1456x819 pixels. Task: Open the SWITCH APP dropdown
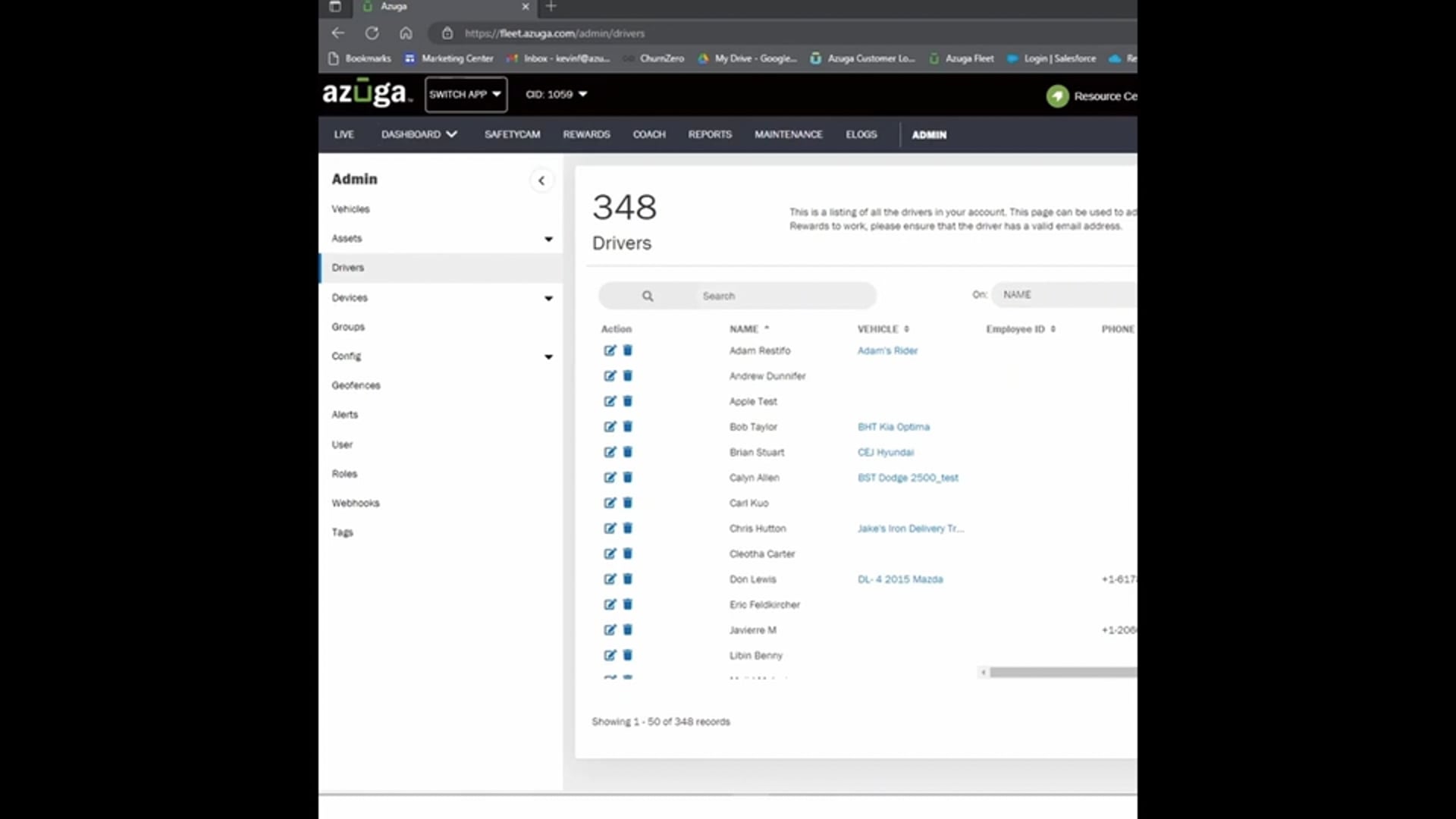466,95
